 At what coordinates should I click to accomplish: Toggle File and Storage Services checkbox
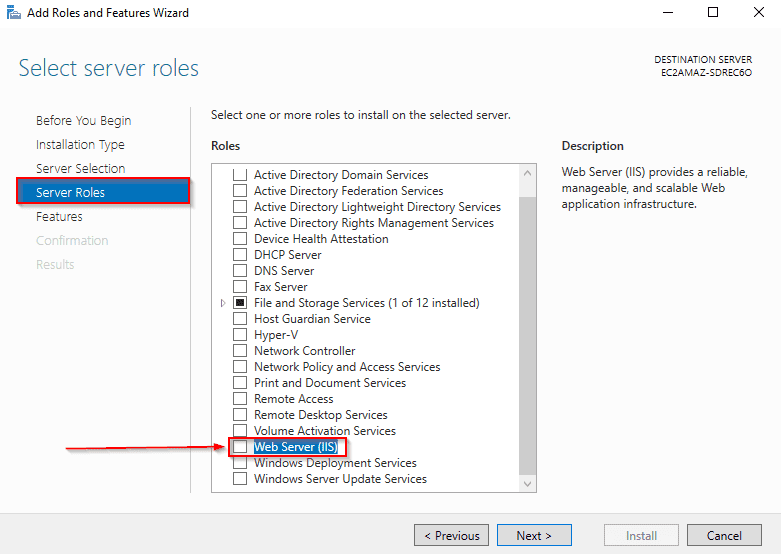240,302
